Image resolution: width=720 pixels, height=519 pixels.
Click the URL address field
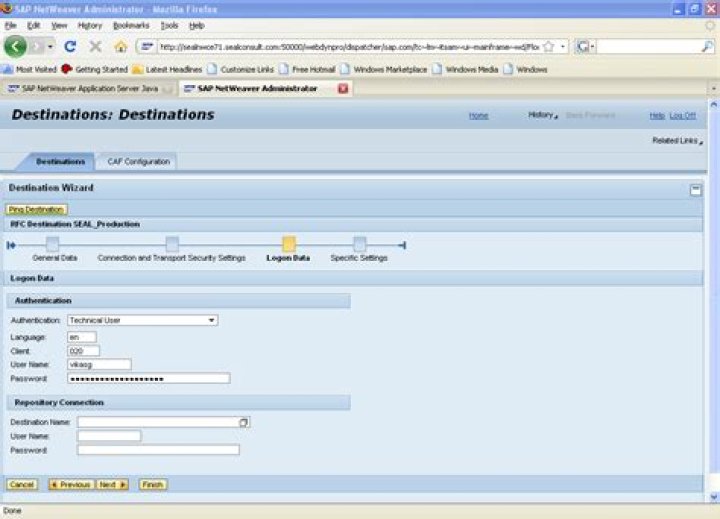349,46
